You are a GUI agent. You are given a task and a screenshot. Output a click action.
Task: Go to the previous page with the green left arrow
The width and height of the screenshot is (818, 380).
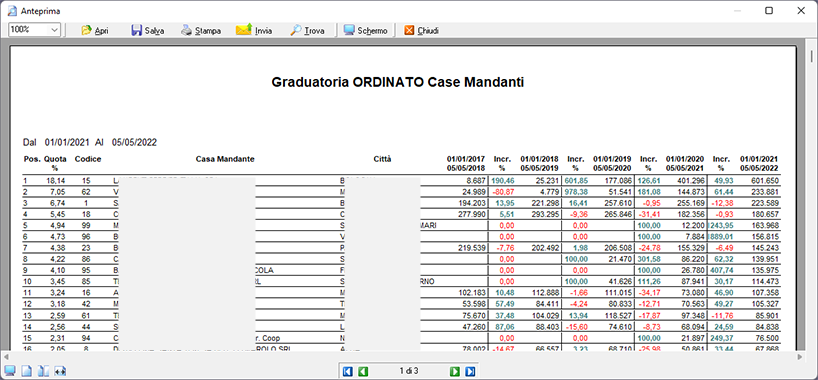(x=363, y=371)
